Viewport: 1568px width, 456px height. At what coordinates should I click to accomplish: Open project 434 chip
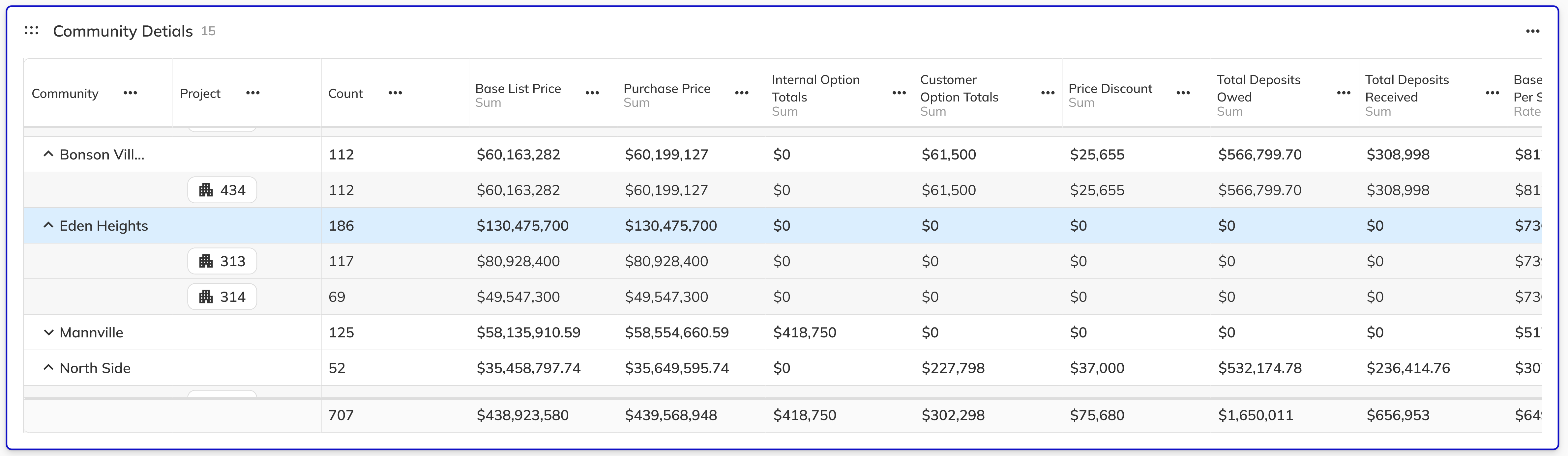click(222, 190)
